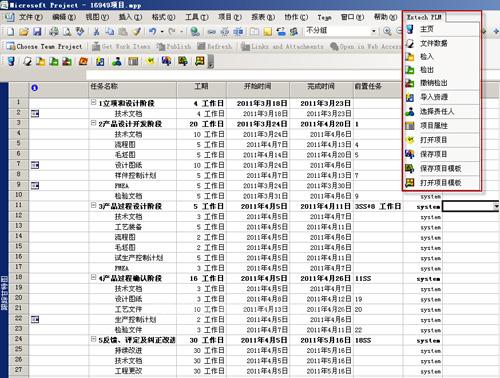Click the Choose Team Project button

[x=44, y=47]
